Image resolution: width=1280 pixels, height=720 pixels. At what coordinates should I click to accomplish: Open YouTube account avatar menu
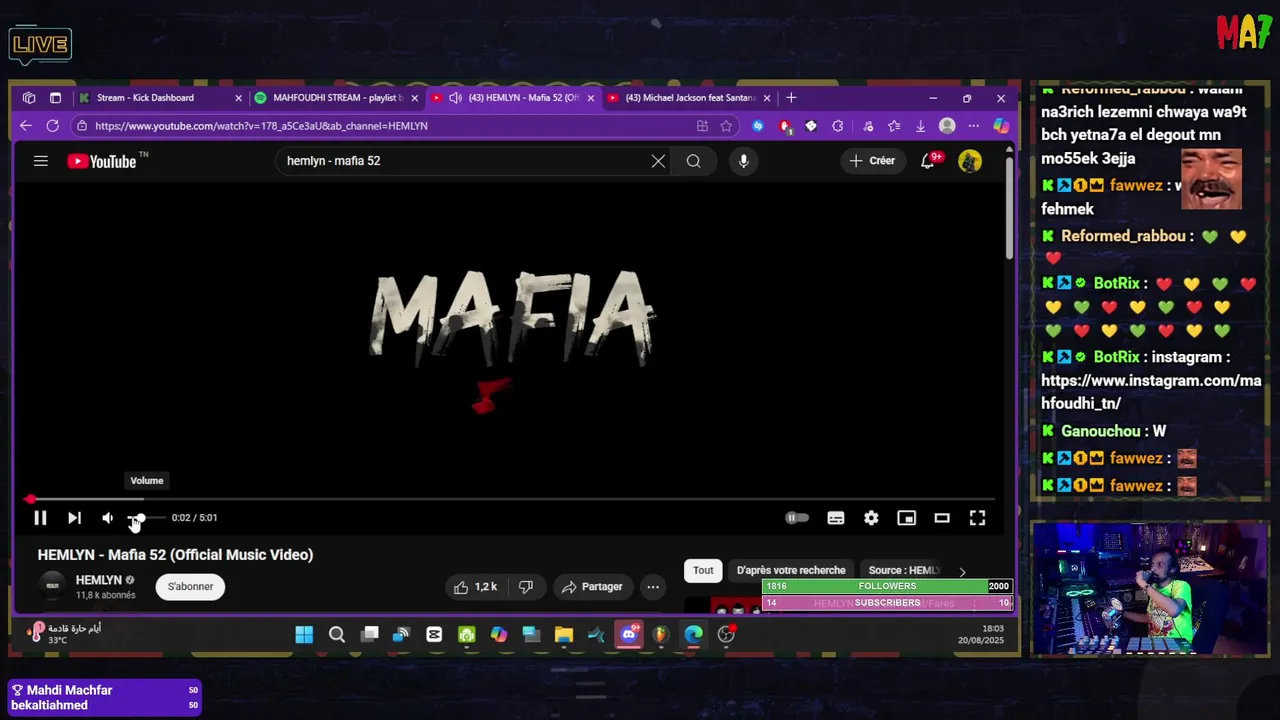point(970,161)
